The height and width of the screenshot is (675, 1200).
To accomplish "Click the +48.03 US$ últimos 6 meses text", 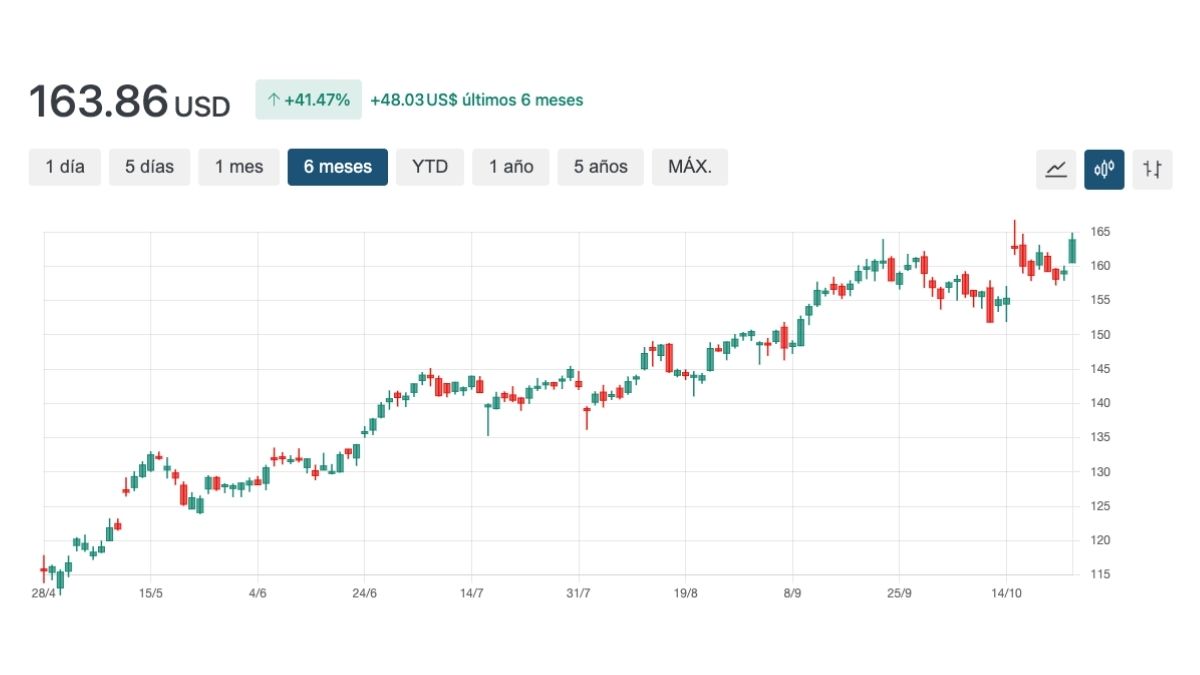I will (476, 100).
